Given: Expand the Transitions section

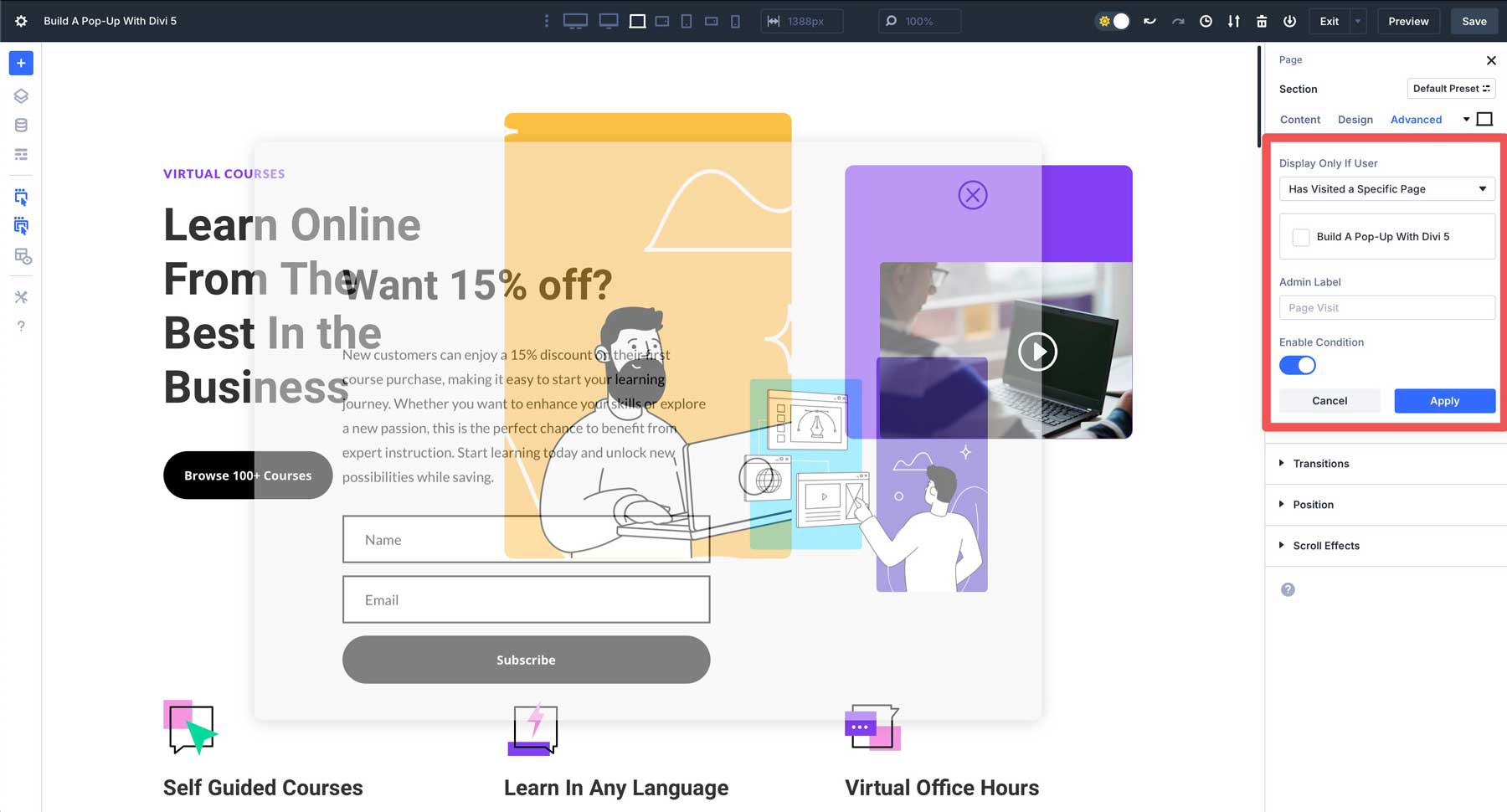Looking at the screenshot, I should click(x=1320, y=463).
